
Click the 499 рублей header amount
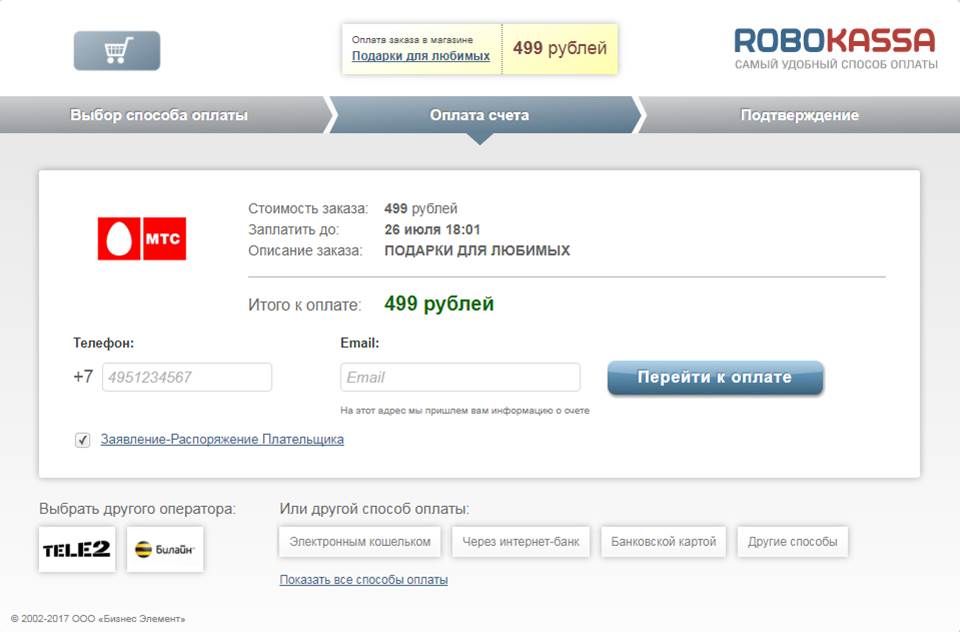pyautogui.click(x=560, y=48)
